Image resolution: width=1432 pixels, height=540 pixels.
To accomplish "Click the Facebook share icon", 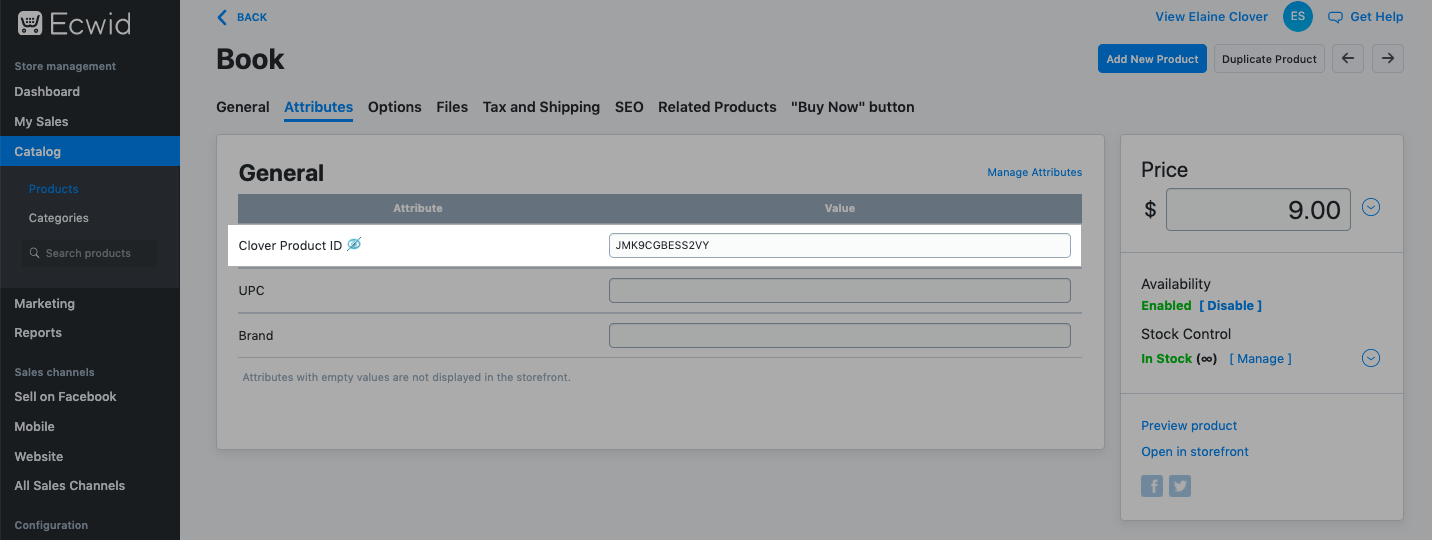I will 1152,486.
